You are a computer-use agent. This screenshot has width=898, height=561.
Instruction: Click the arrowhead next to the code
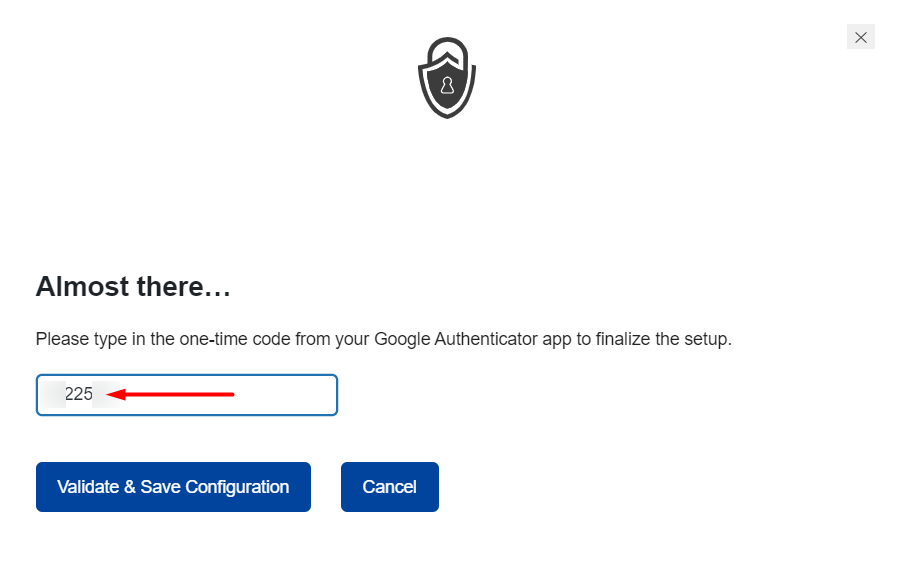coord(116,394)
